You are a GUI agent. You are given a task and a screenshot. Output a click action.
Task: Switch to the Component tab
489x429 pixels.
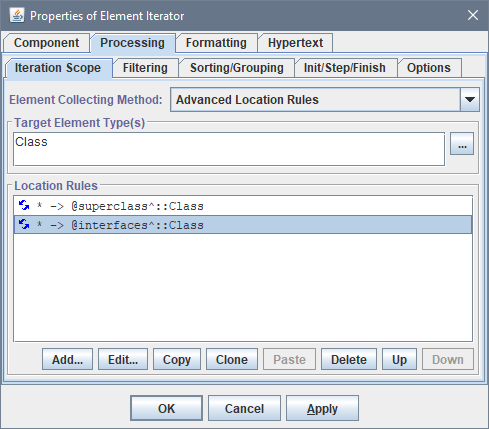(47, 43)
